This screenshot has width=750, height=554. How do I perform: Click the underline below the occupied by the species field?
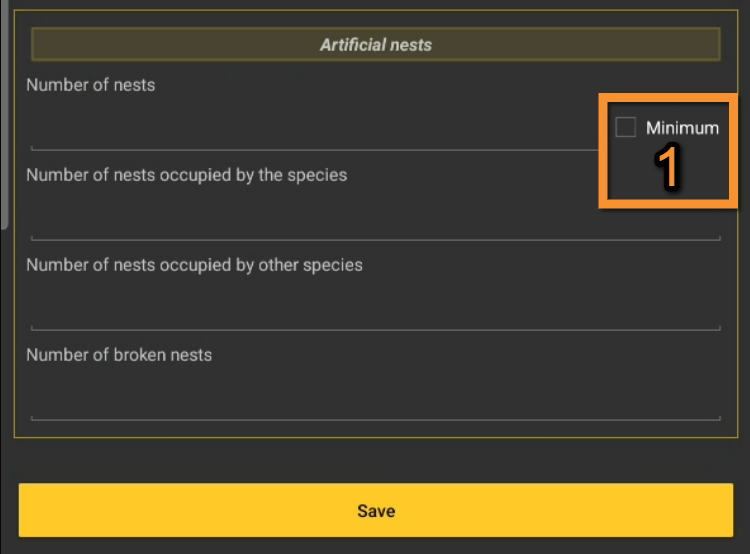(375, 239)
